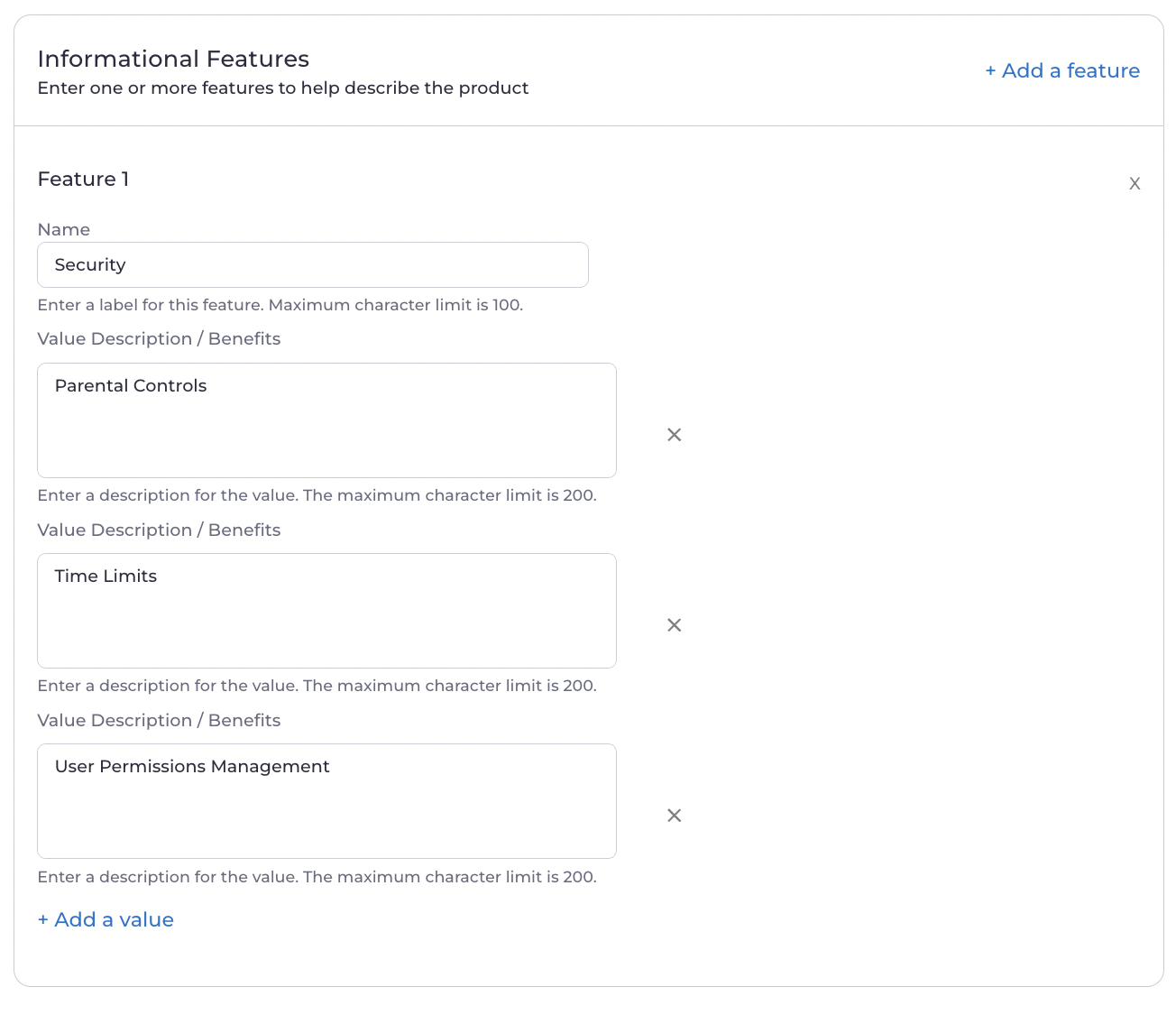
Task: Delete the User Permissions Management value
Action: click(x=674, y=816)
